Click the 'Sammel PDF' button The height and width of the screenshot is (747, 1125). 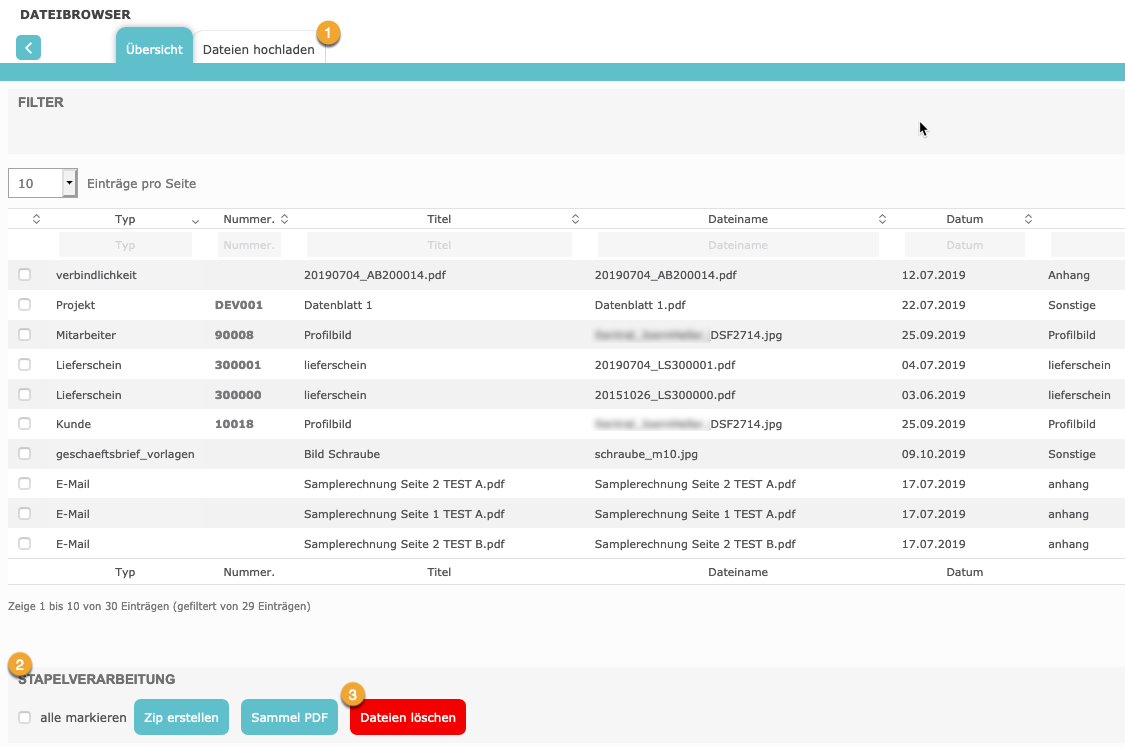pos(288,717)
